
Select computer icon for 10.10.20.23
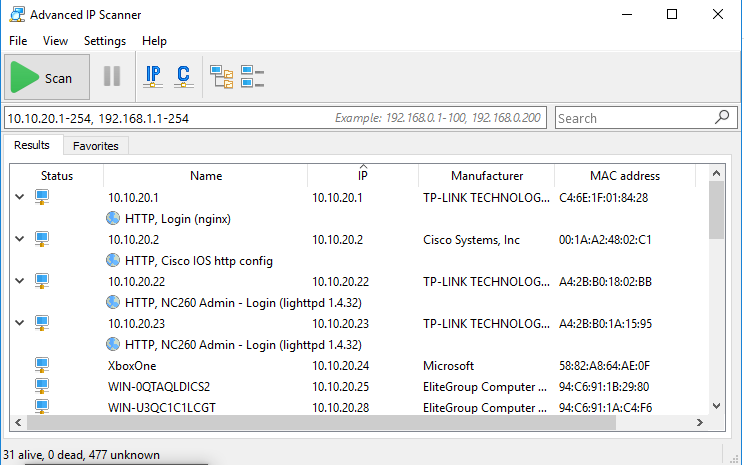[42, 323]
